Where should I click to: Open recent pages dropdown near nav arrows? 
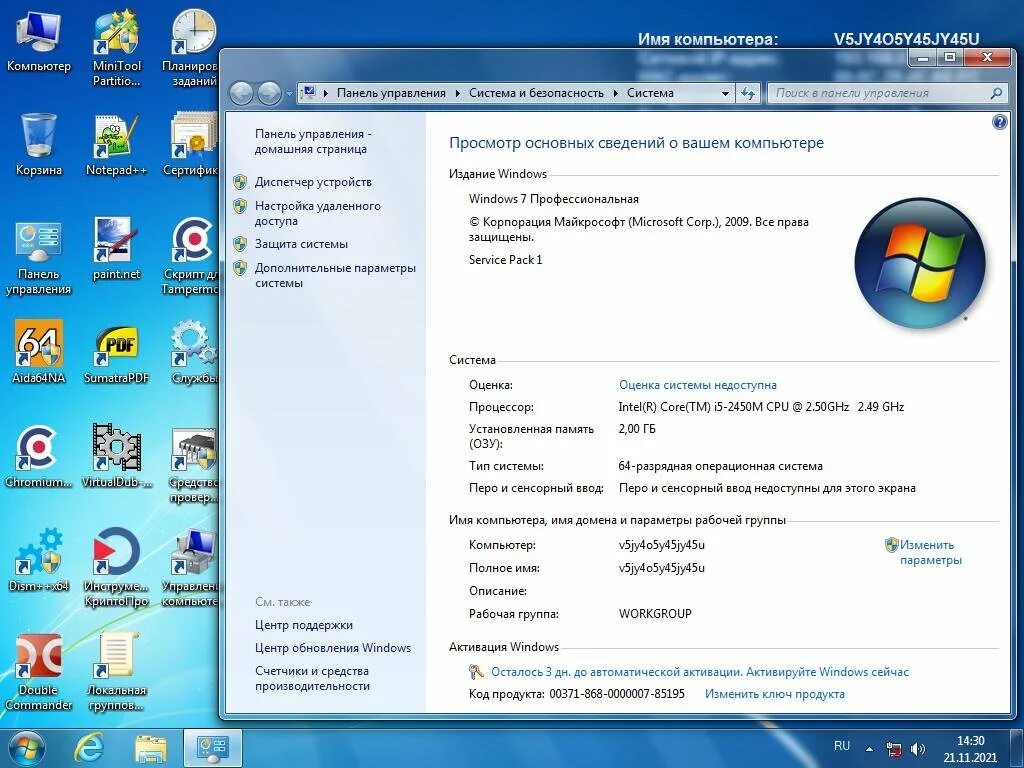pos(289,94)
